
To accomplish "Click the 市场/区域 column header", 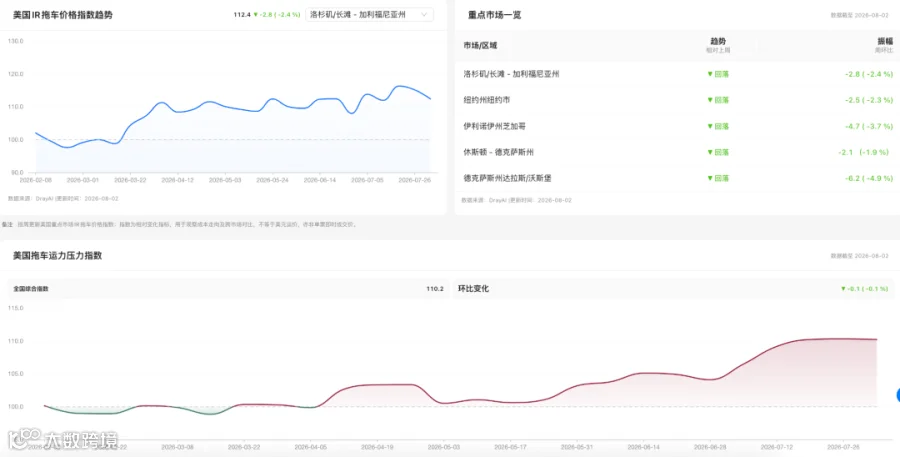I will coord(480,45).
